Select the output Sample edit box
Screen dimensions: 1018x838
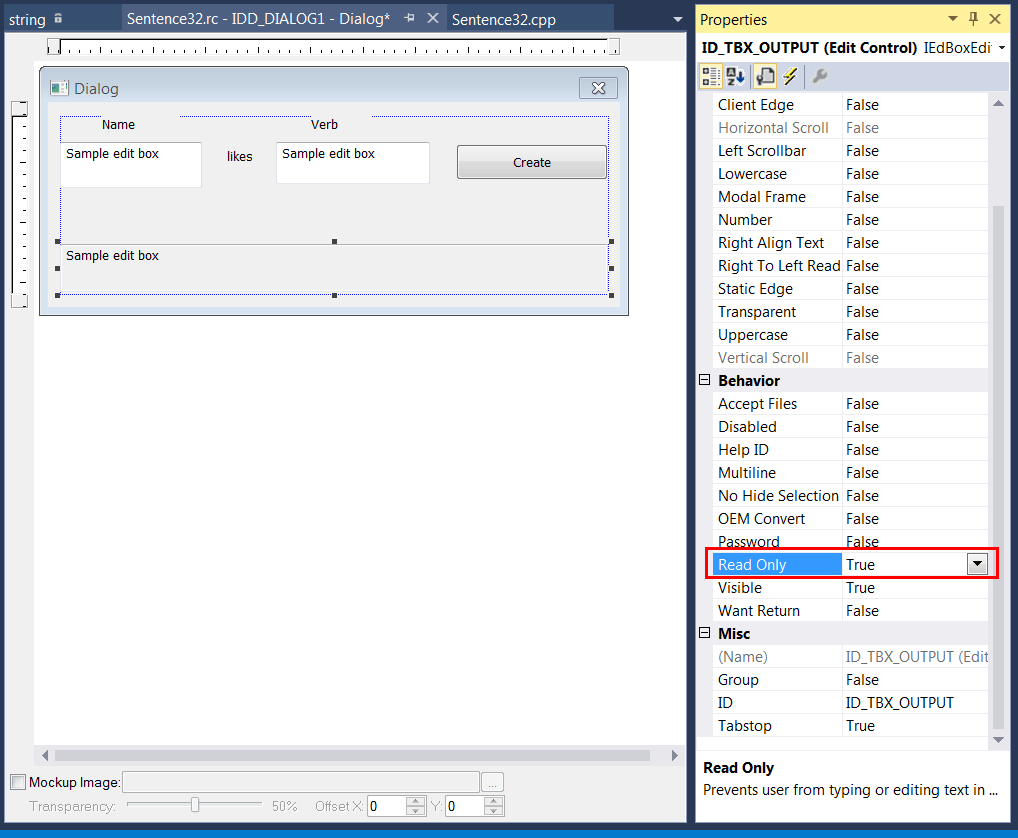pos(334,268)
